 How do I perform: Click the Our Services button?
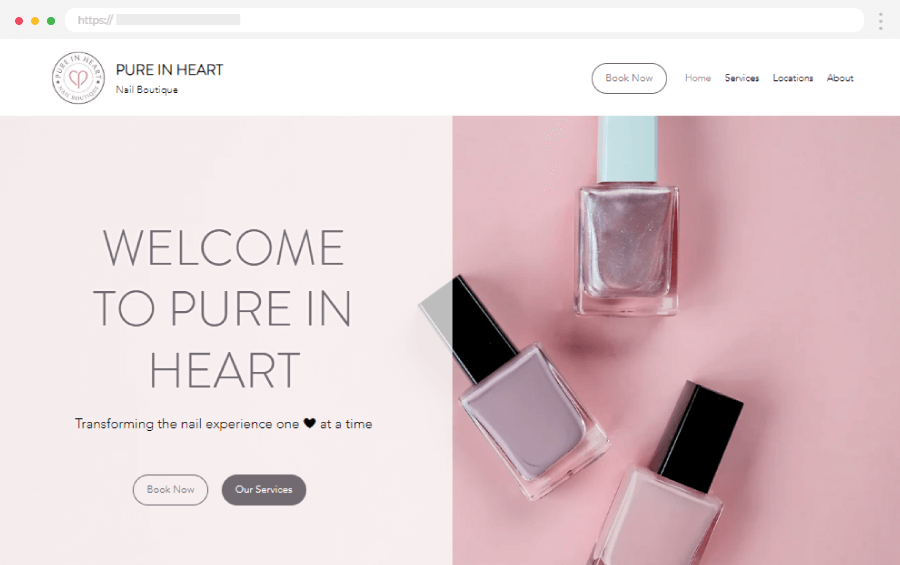(264, 490)
